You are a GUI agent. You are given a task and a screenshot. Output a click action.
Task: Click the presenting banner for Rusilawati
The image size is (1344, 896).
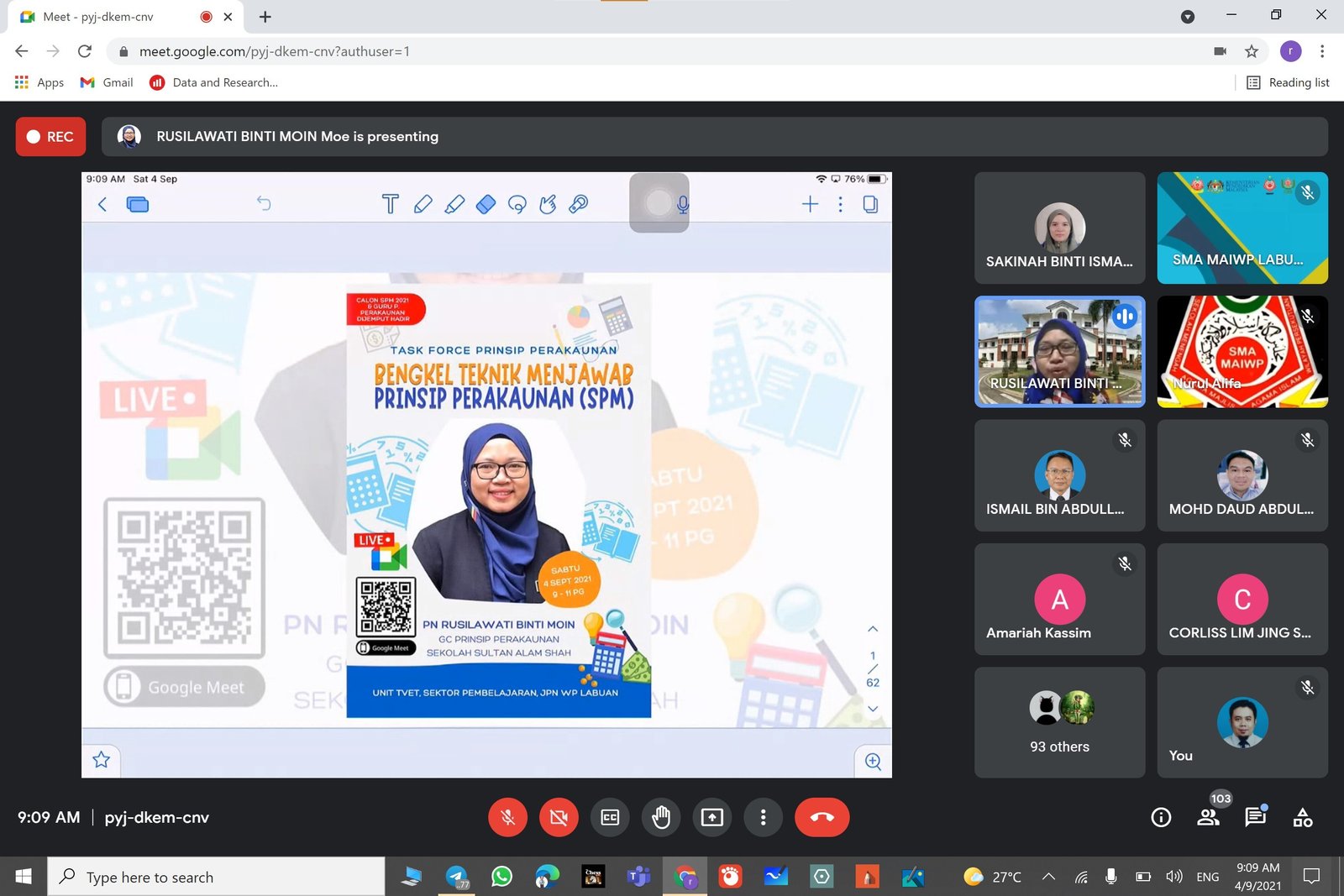pos(714,137)
